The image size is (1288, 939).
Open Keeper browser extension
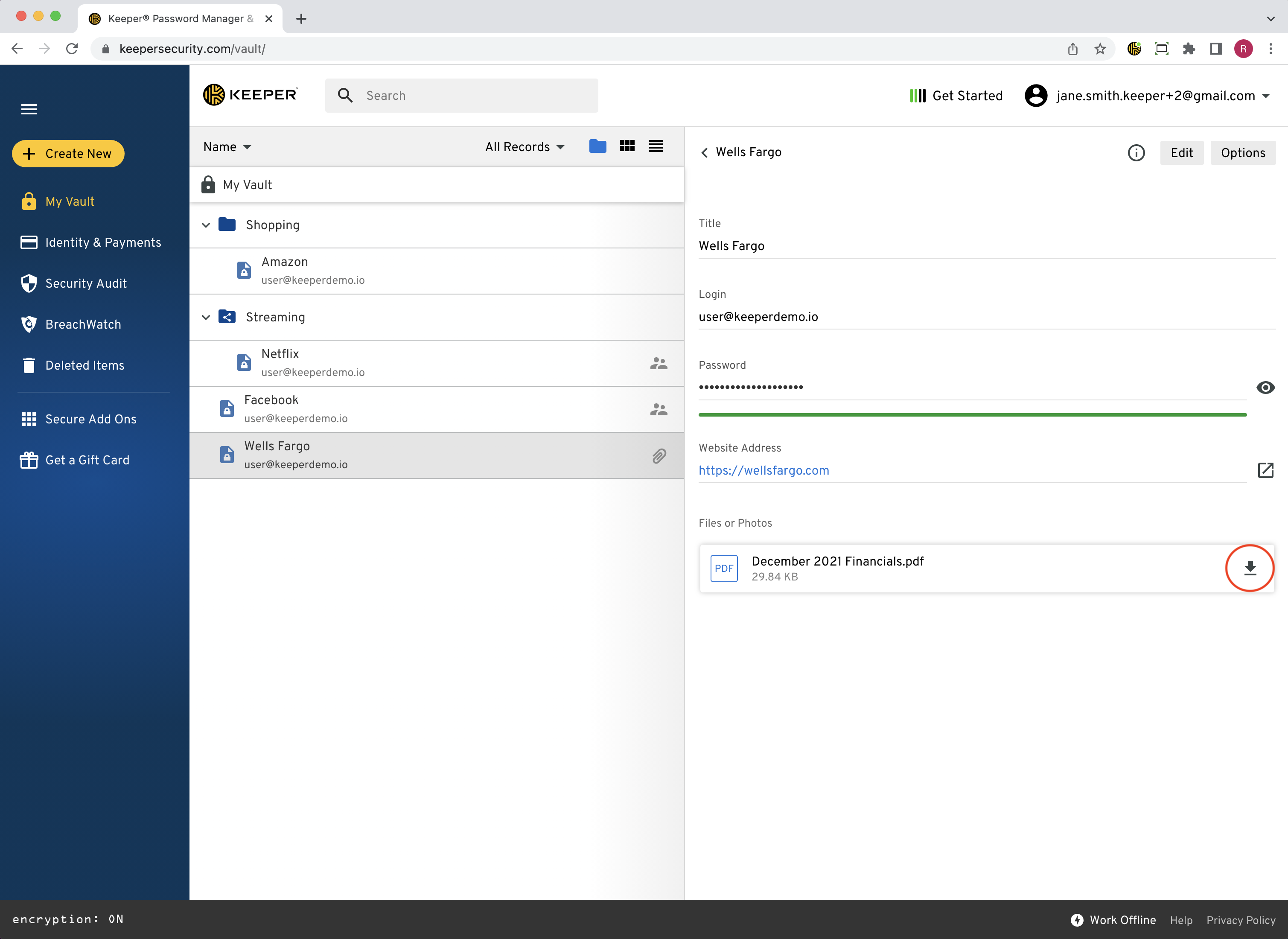tap(1134, 49)
